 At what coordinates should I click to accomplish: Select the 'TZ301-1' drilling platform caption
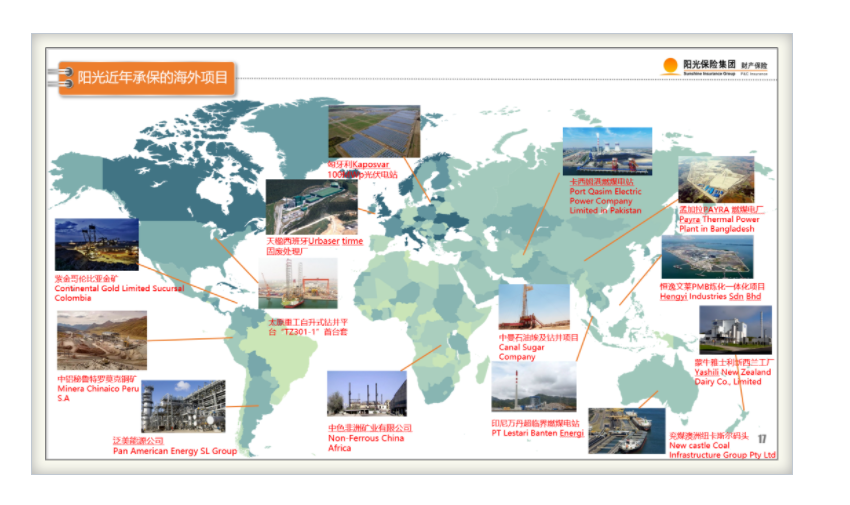pos(308,327)
